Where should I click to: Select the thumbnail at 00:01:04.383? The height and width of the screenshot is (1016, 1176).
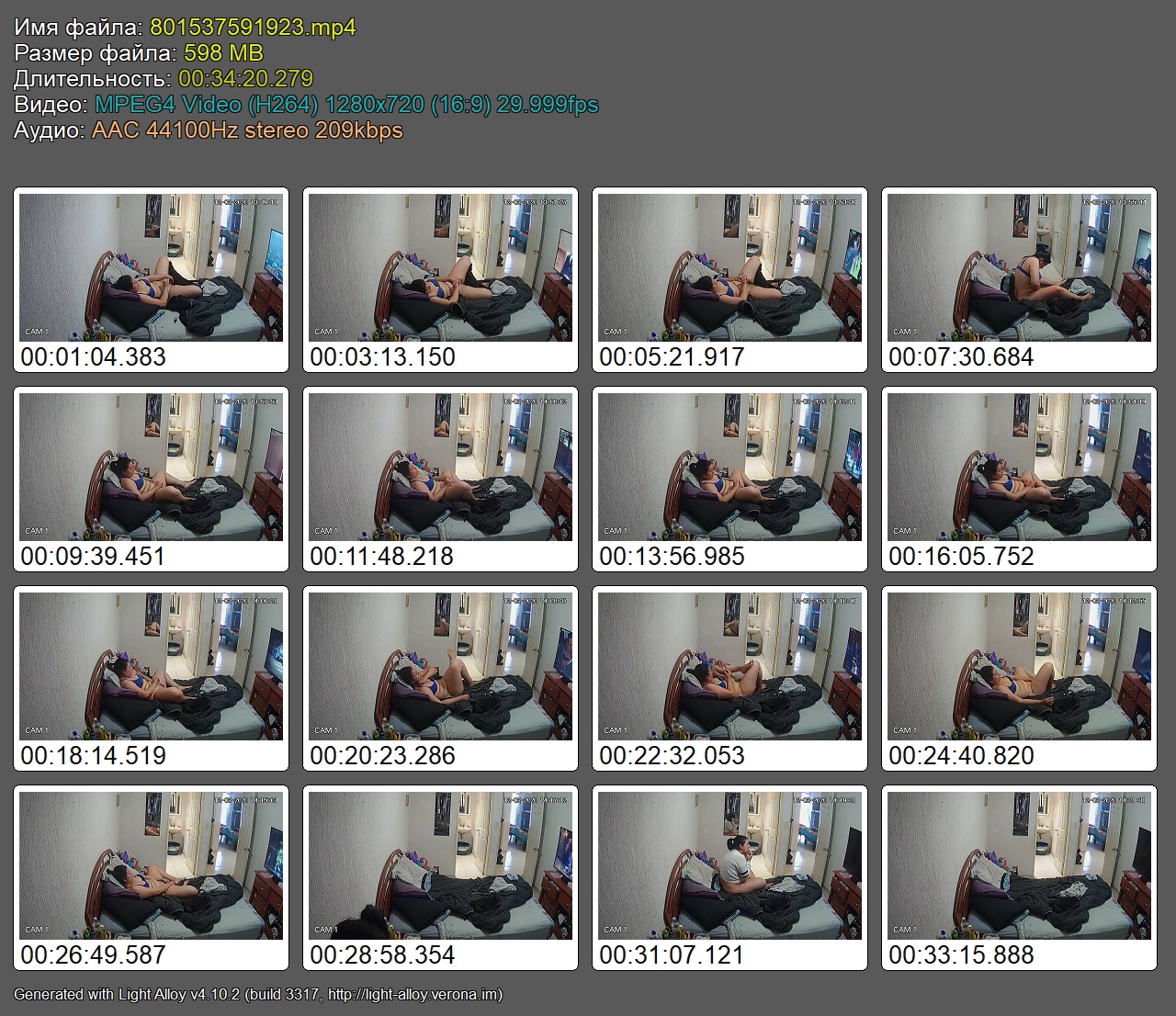[151, 267]
